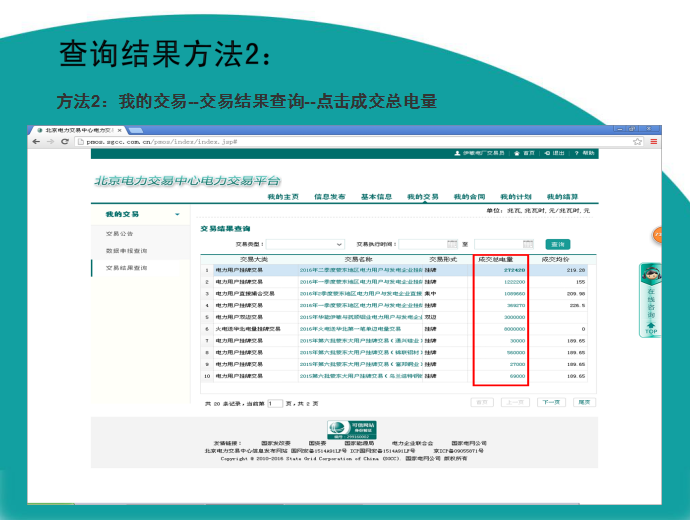Viewport: 690px width, 520px height.
Task: Click the browser address bar
Action: point(350,142)
